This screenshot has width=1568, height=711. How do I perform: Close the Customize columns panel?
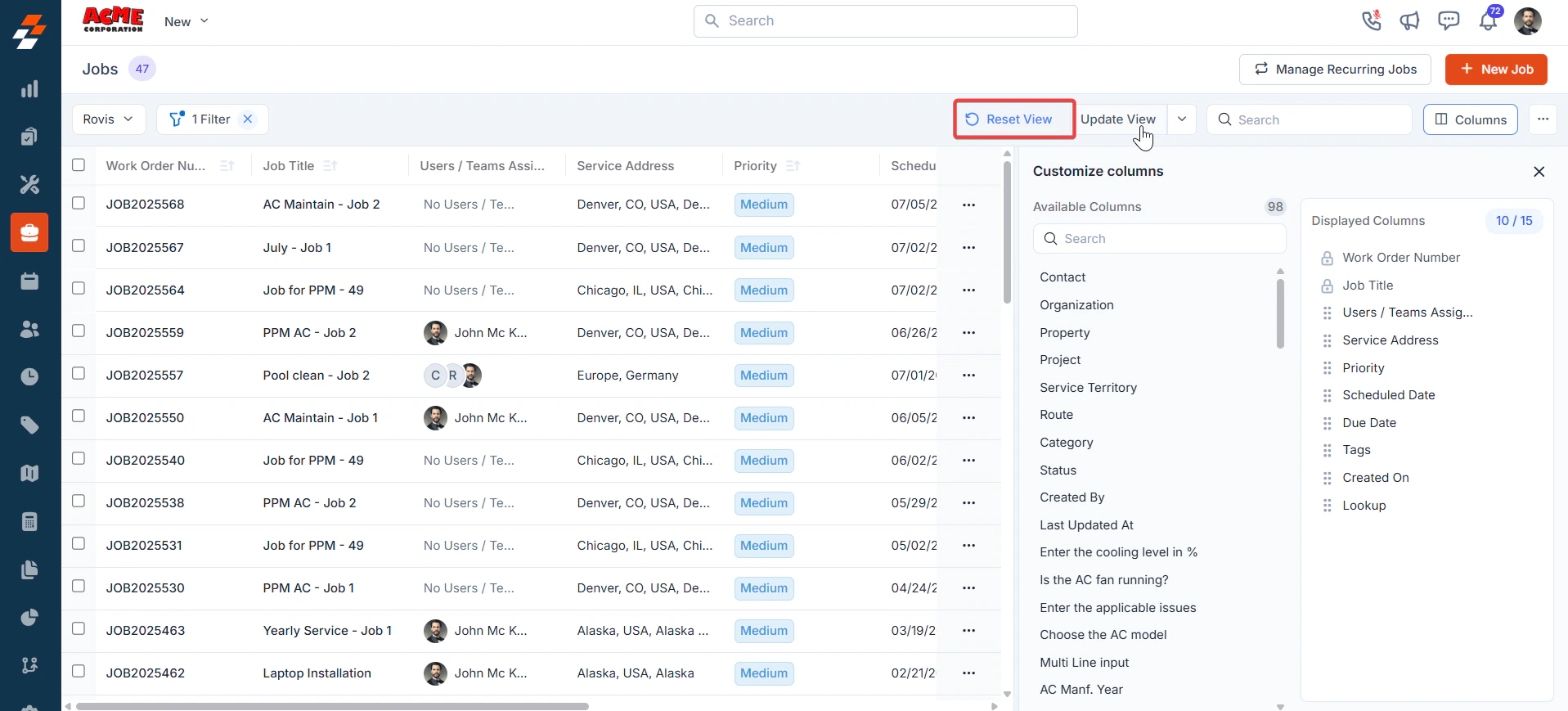point(1539,172)
